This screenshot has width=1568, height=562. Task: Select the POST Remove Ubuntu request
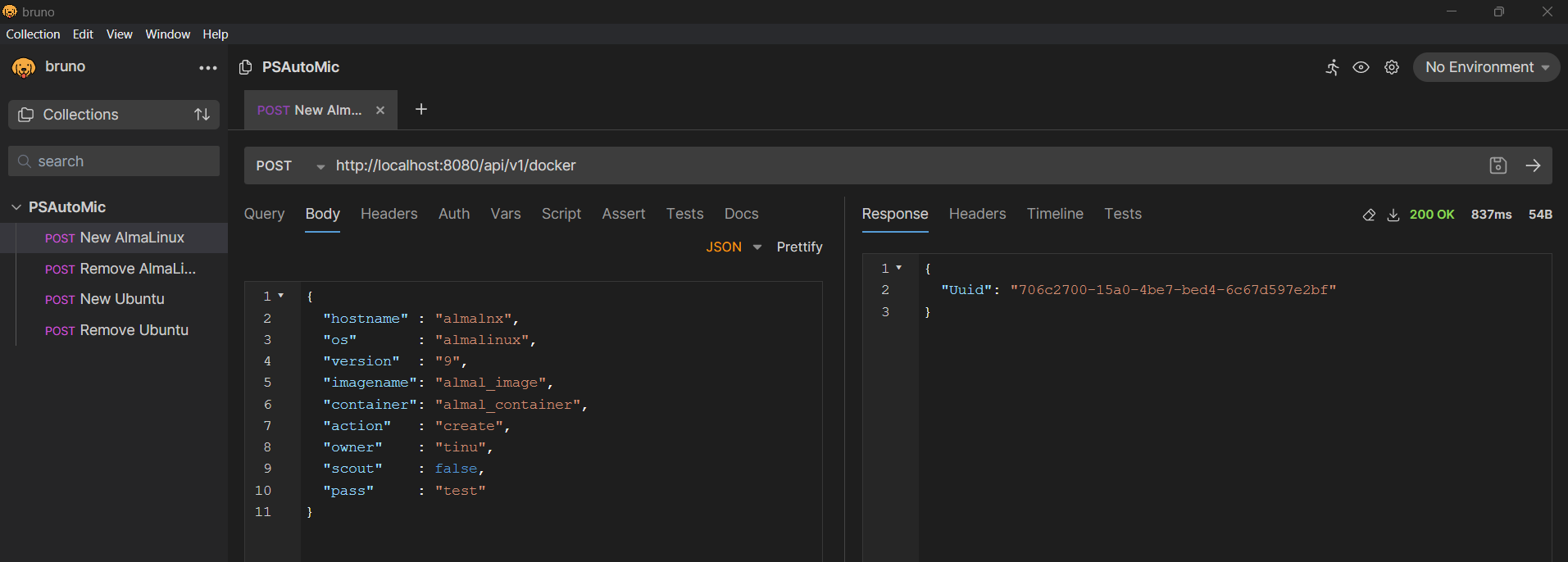(114, 330)
